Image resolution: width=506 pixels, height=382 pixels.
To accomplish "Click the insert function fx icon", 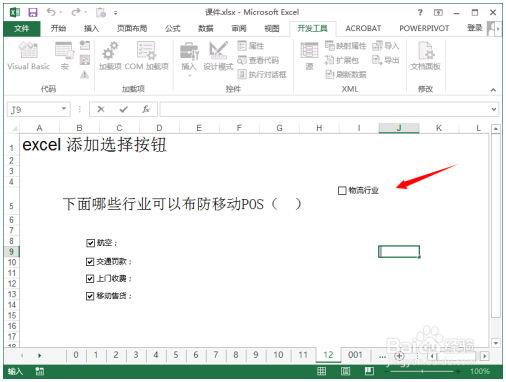I will [x=146, y=109].
